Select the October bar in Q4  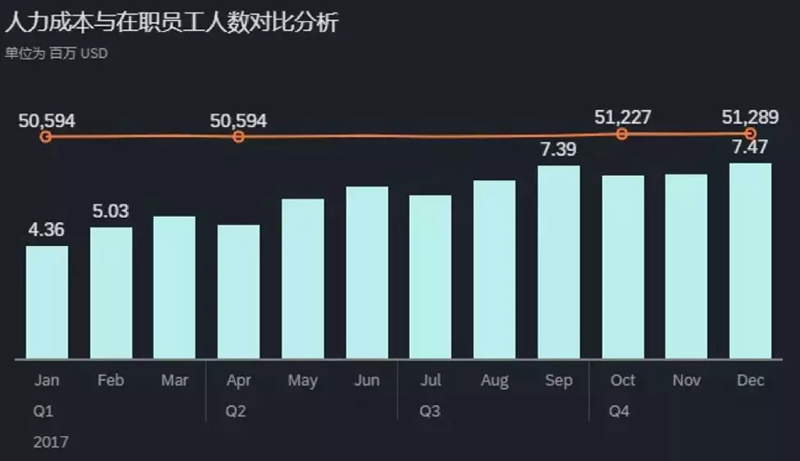622,266
